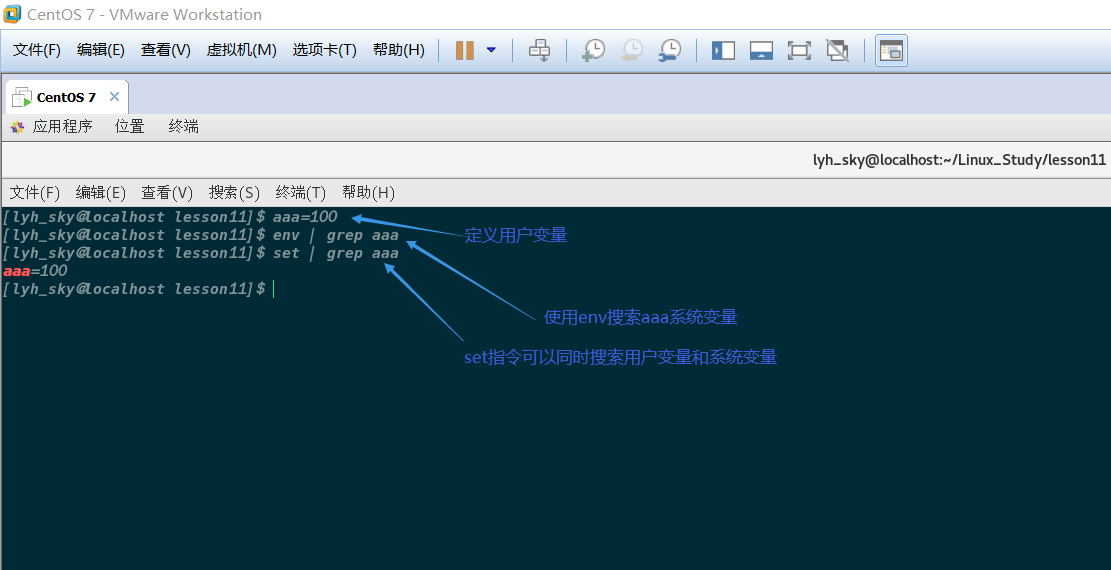This screenshot has width=1111, height=570.
Task: Open terminal 查看(V) menu
Action: point(167,193)
